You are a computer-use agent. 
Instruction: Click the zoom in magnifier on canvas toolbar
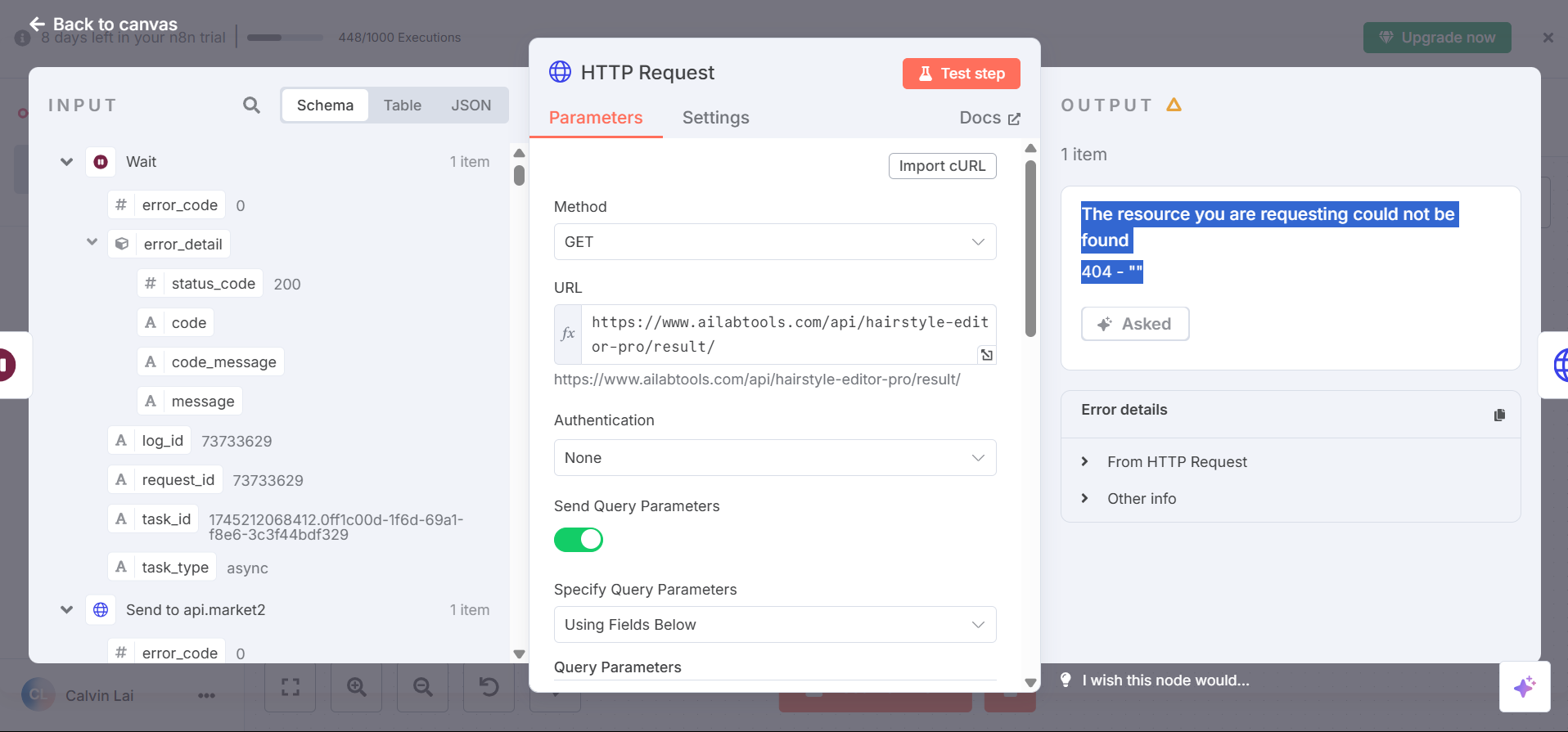(x=356, y=687)
